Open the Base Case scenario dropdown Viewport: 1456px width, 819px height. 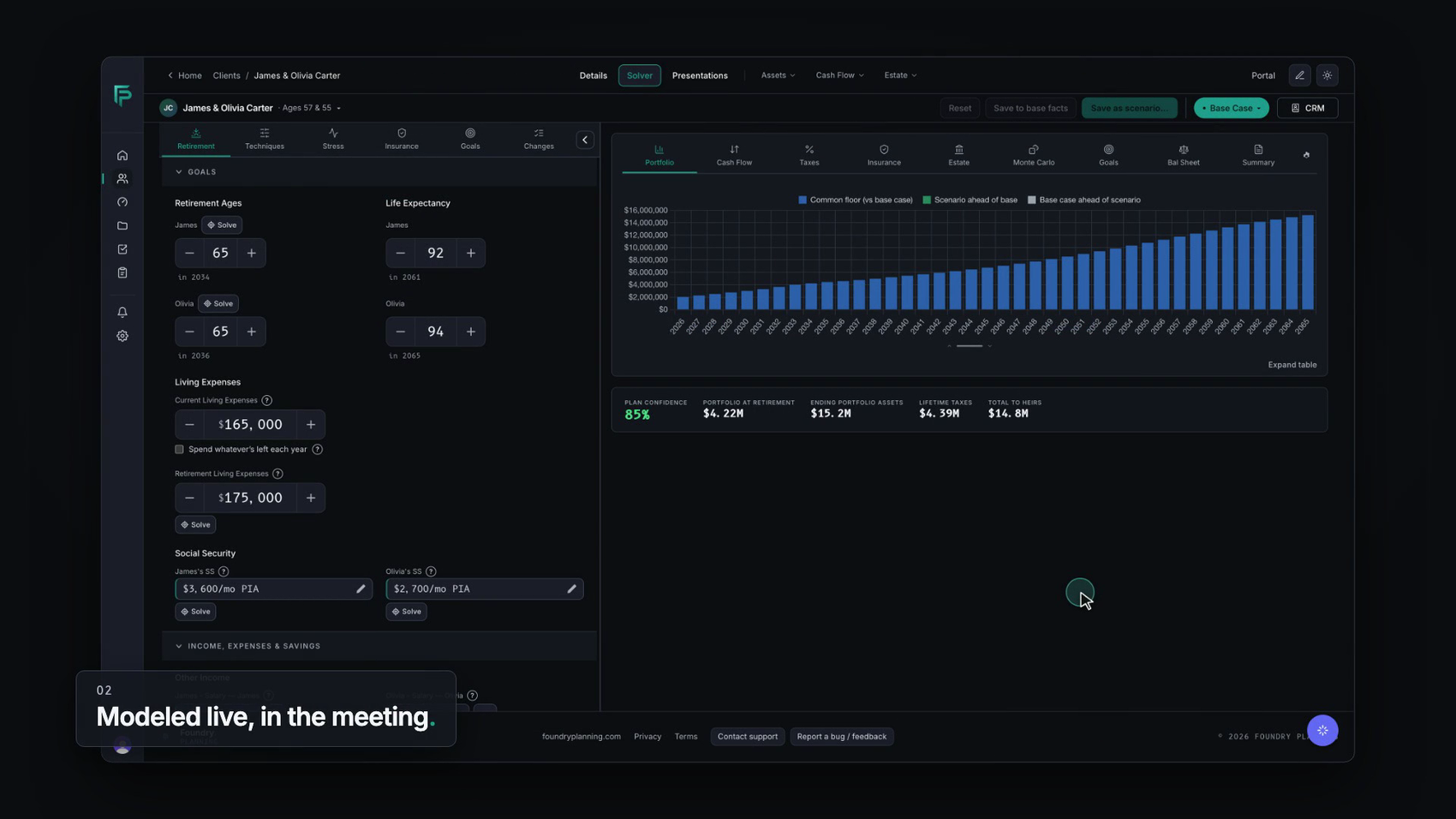click(1231, 108)
